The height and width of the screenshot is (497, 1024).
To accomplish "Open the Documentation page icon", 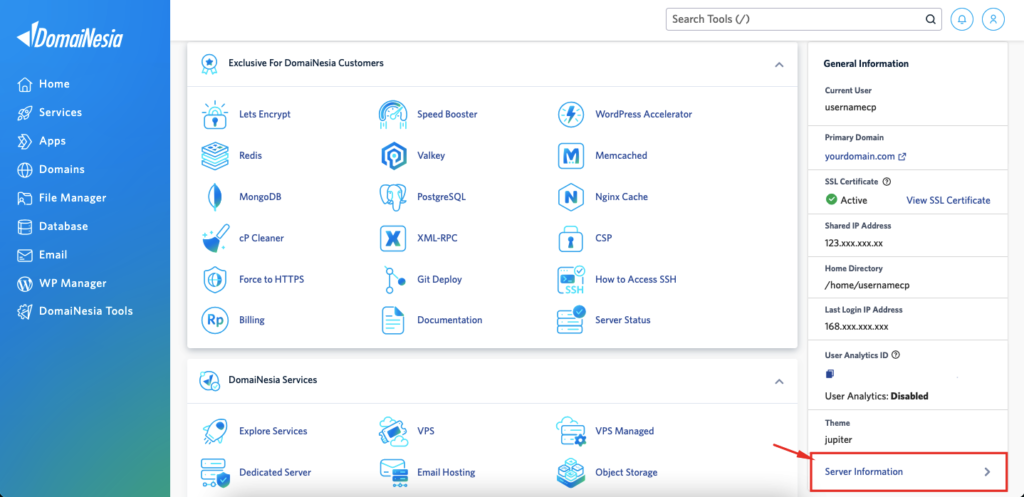I will tap(393, 321).
